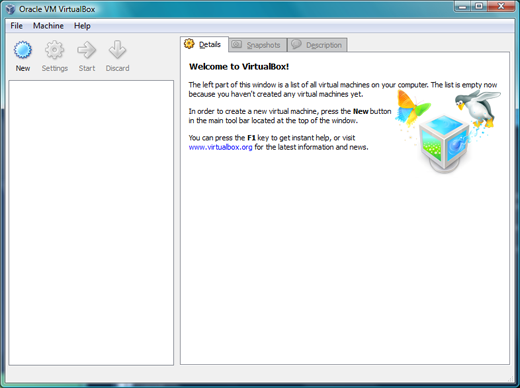Maximize the VirtualBox window
Viewport: 520px width, 388px height.
tap(479, 6)
